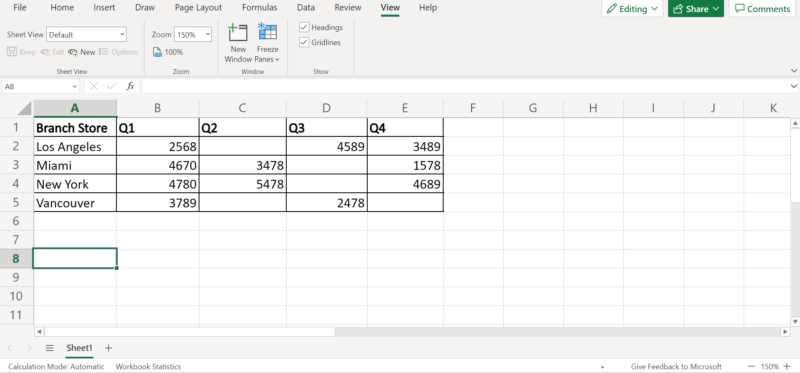
Task: Select the cell containing 1578
Action: 405,165
